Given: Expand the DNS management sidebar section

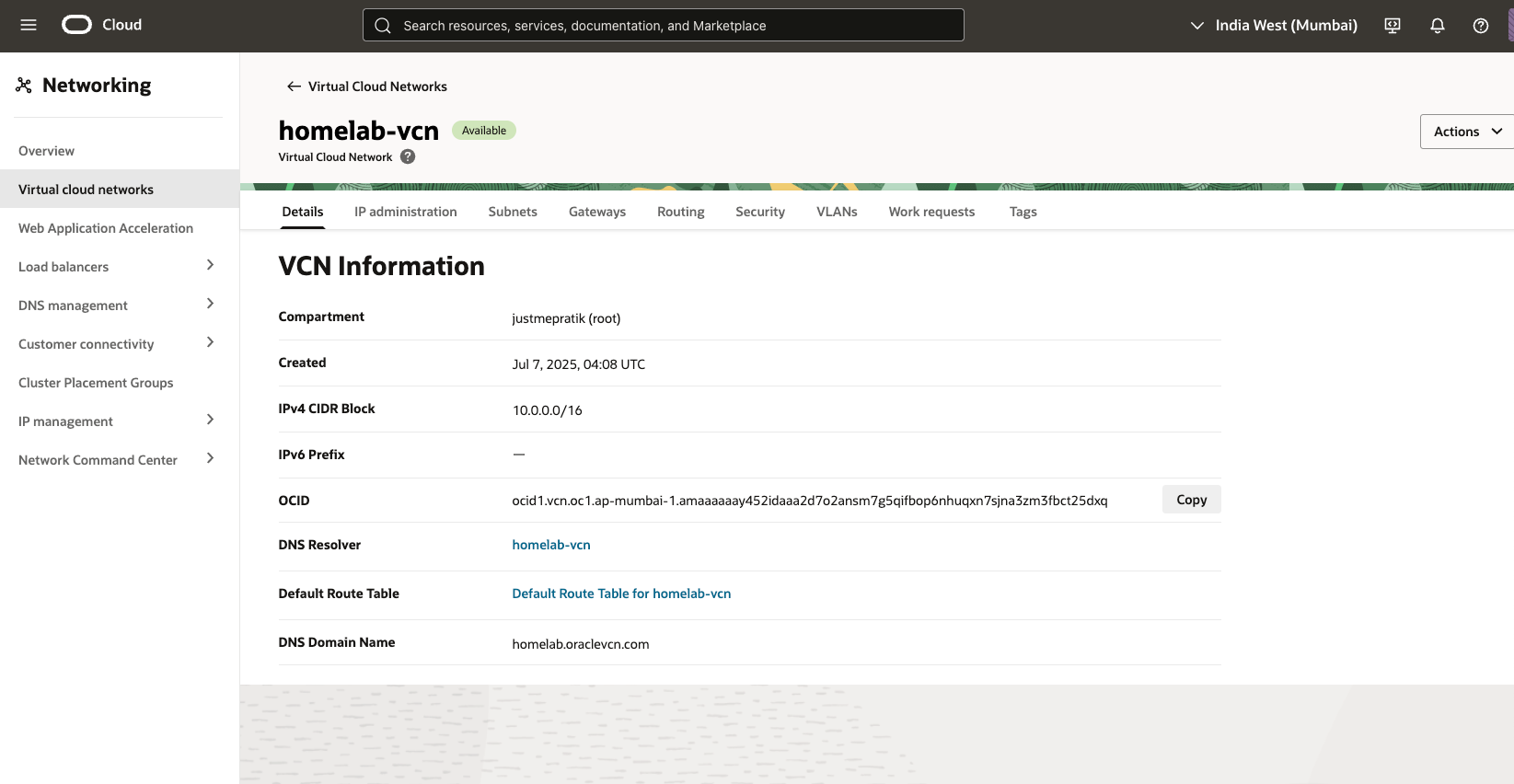Looking at the screenshot, I should (x=210, y=305).
